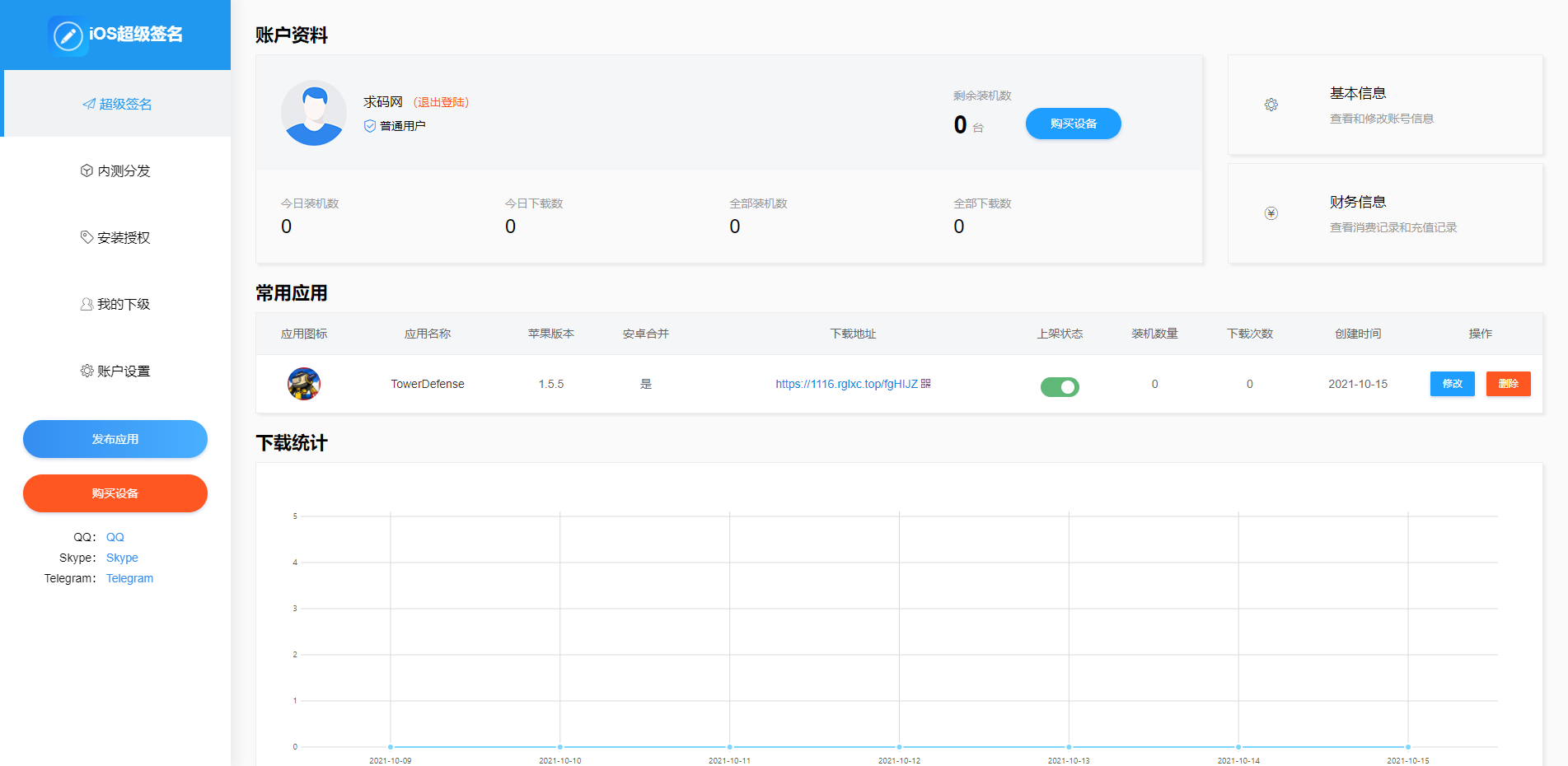Click the 2021-10-12 chart data point
This screenshot has width=1568, height=766.
[899, 747]
